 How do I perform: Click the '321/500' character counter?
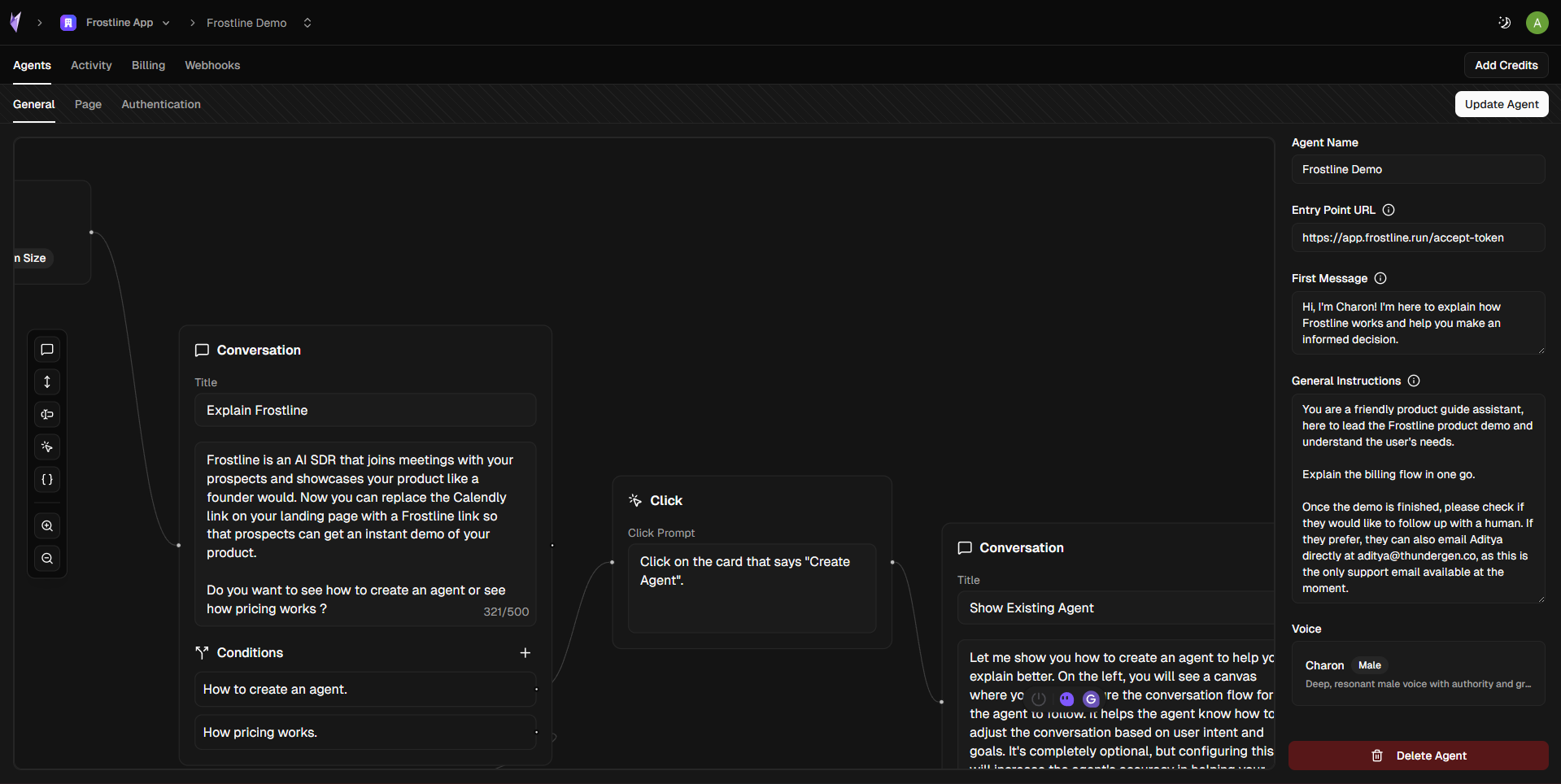[506, 612]
